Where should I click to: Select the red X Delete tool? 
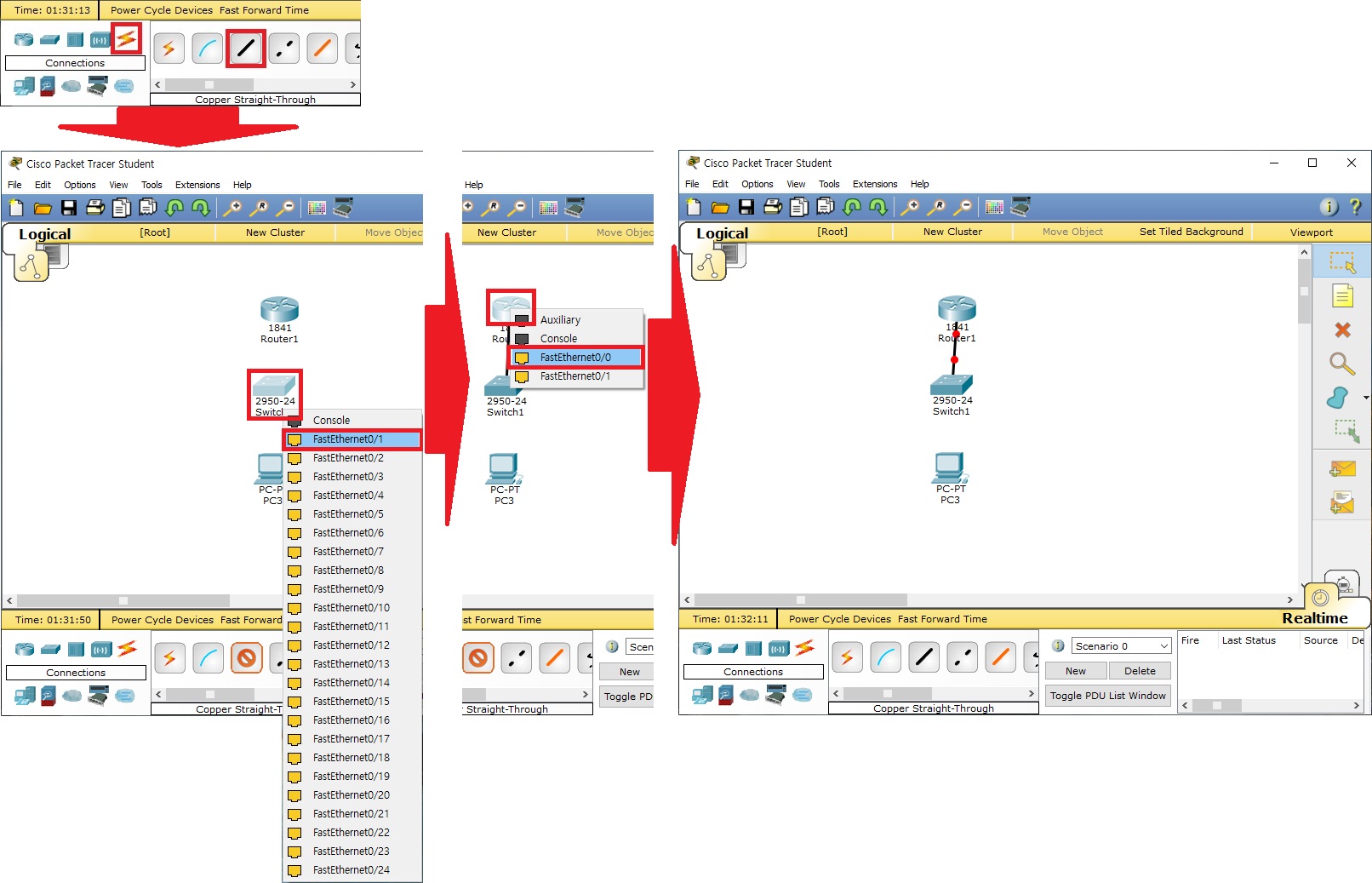pos(1342,330)
